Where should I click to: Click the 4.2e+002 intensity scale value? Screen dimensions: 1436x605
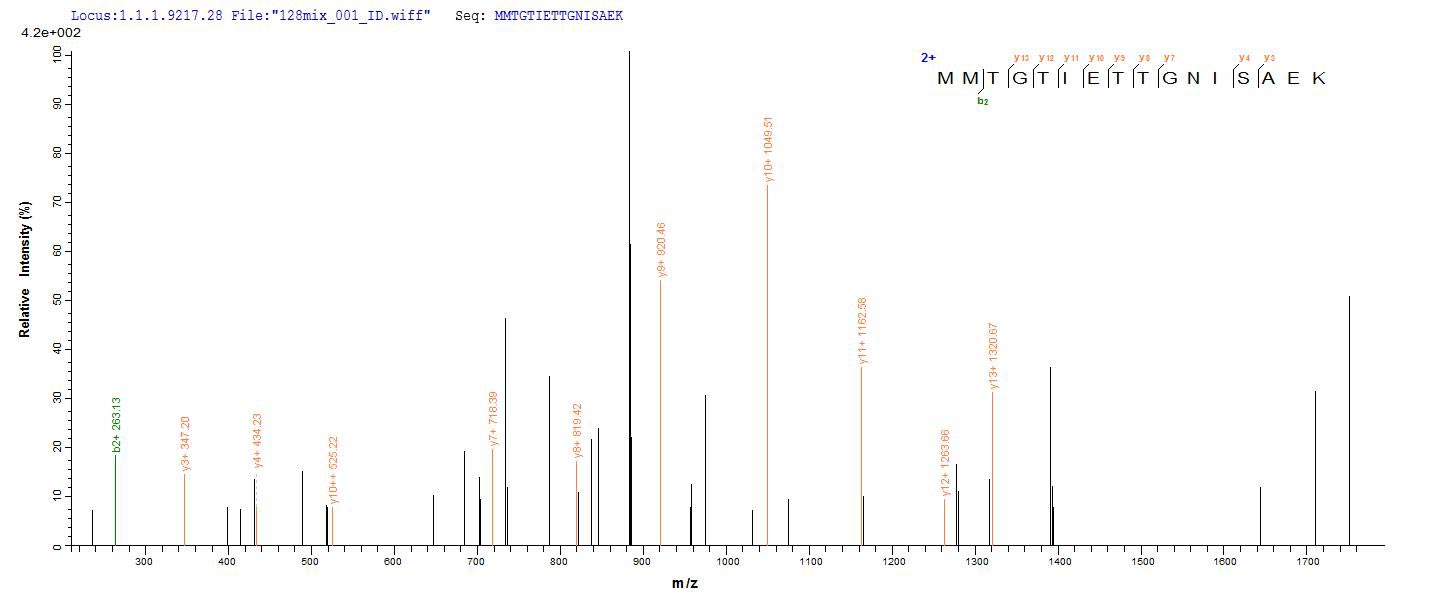pyautogui.click(x=51, y=33)
